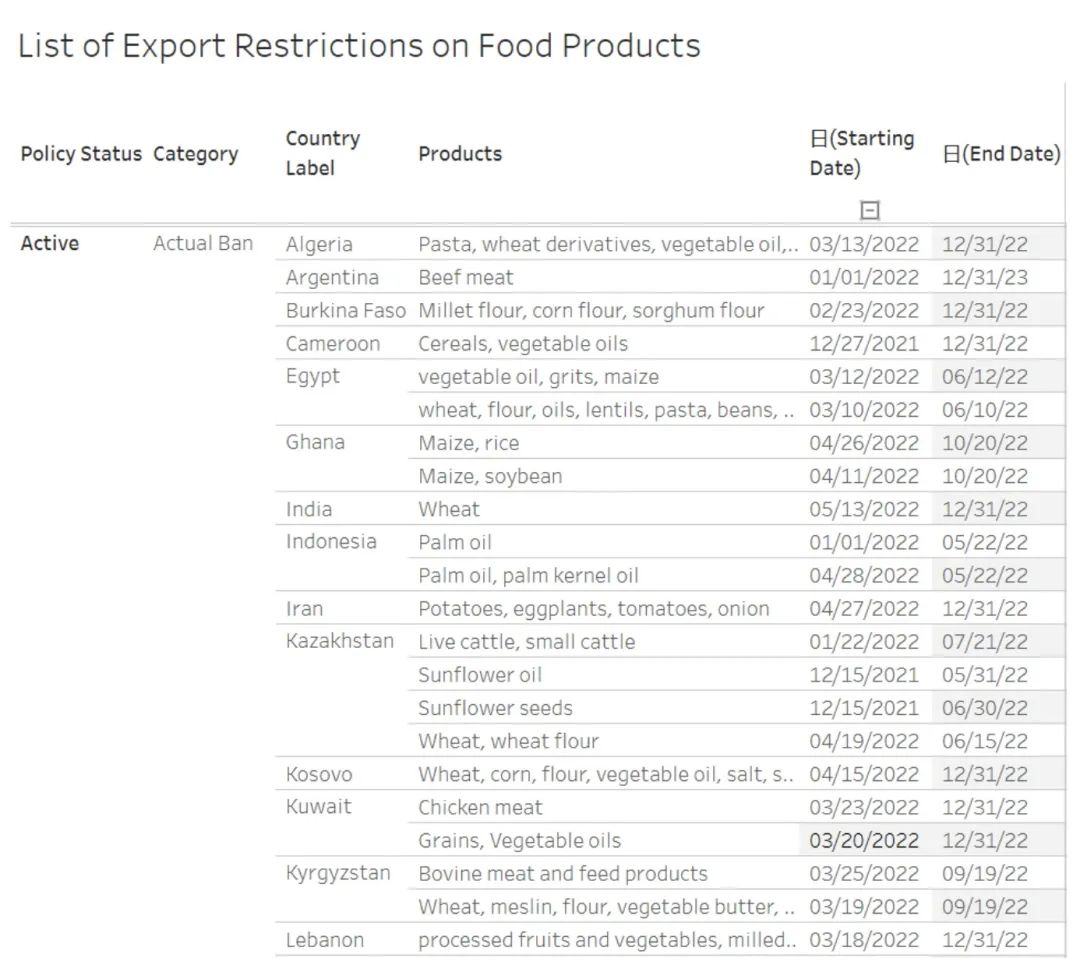The width and height of the screenshot is (1080, 972).
Task: Click the Policy Status column header
Action: pos(81,154)
